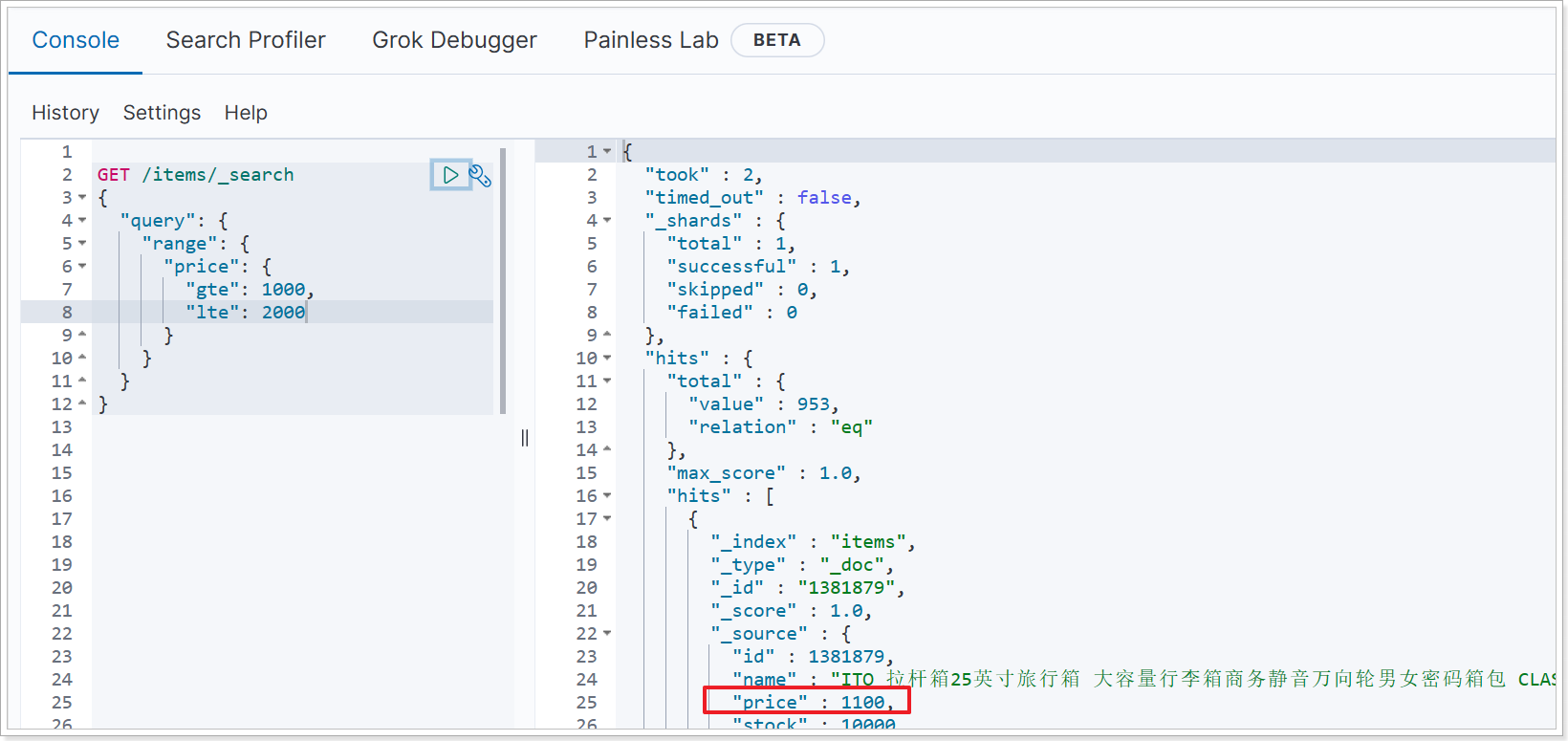Viewport: 1568px width, 741px height.
Task: Toggle fold arrow at output line 9
Action: [x=607, y=335]
